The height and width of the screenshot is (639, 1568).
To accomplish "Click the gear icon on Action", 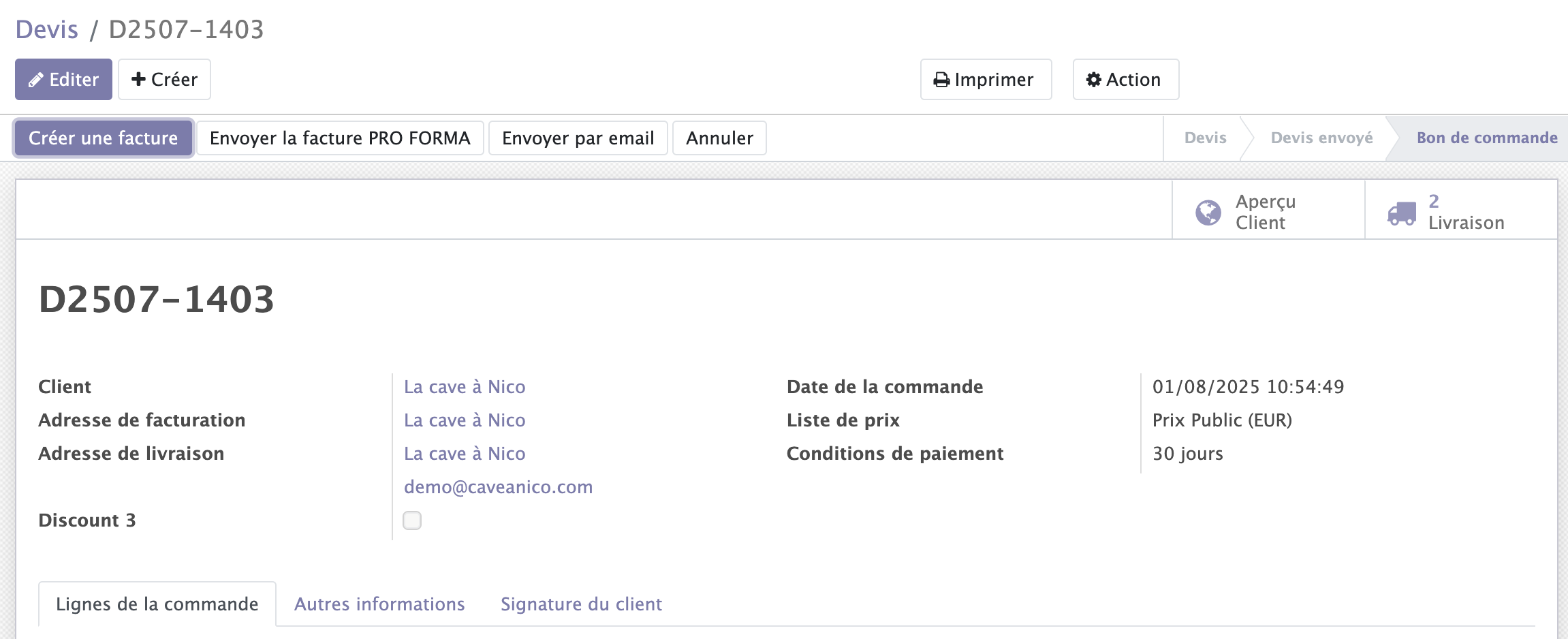I will [x=1093, y=80].
